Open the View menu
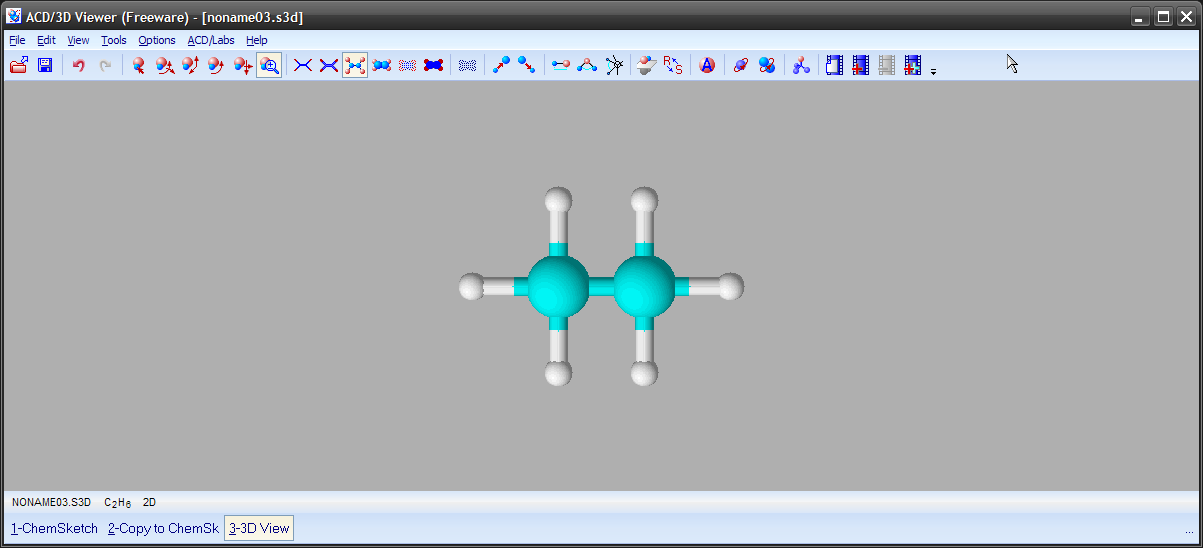Image resolution: width=1203 pixels, height=548 pixels. tap(78, 40)
